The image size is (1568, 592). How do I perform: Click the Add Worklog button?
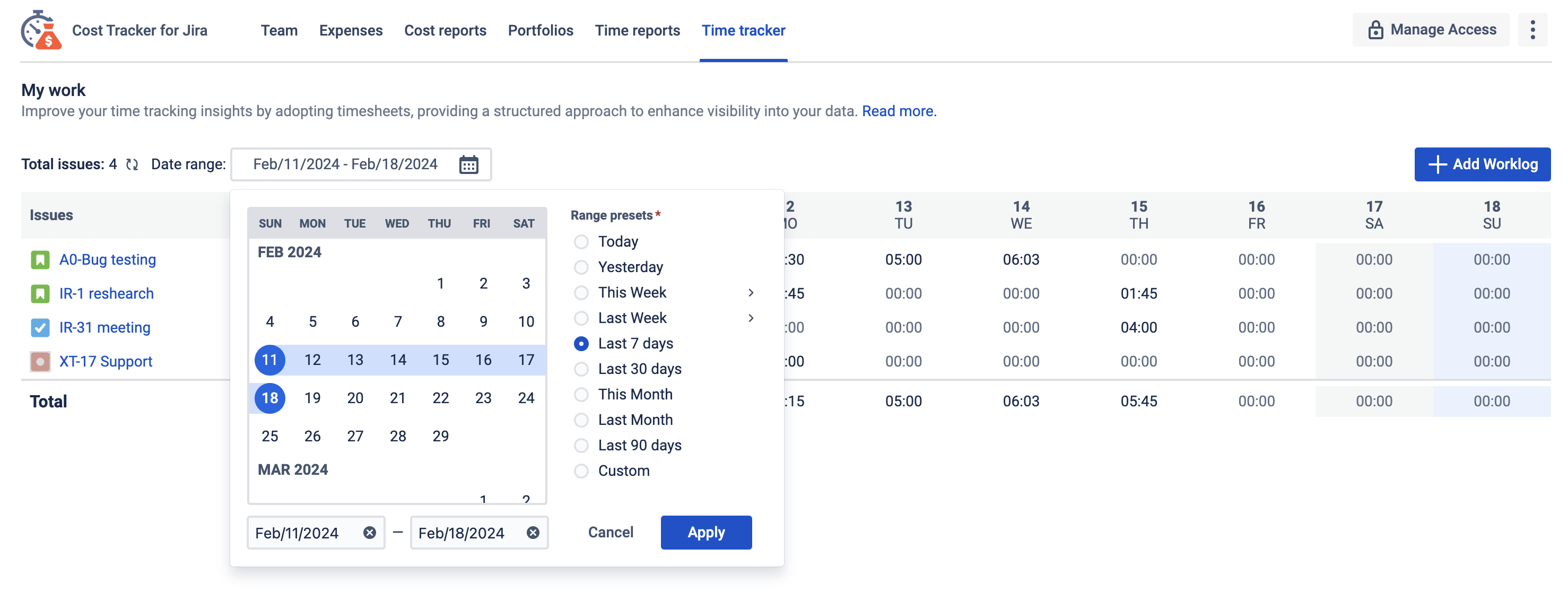(1482, 164)
